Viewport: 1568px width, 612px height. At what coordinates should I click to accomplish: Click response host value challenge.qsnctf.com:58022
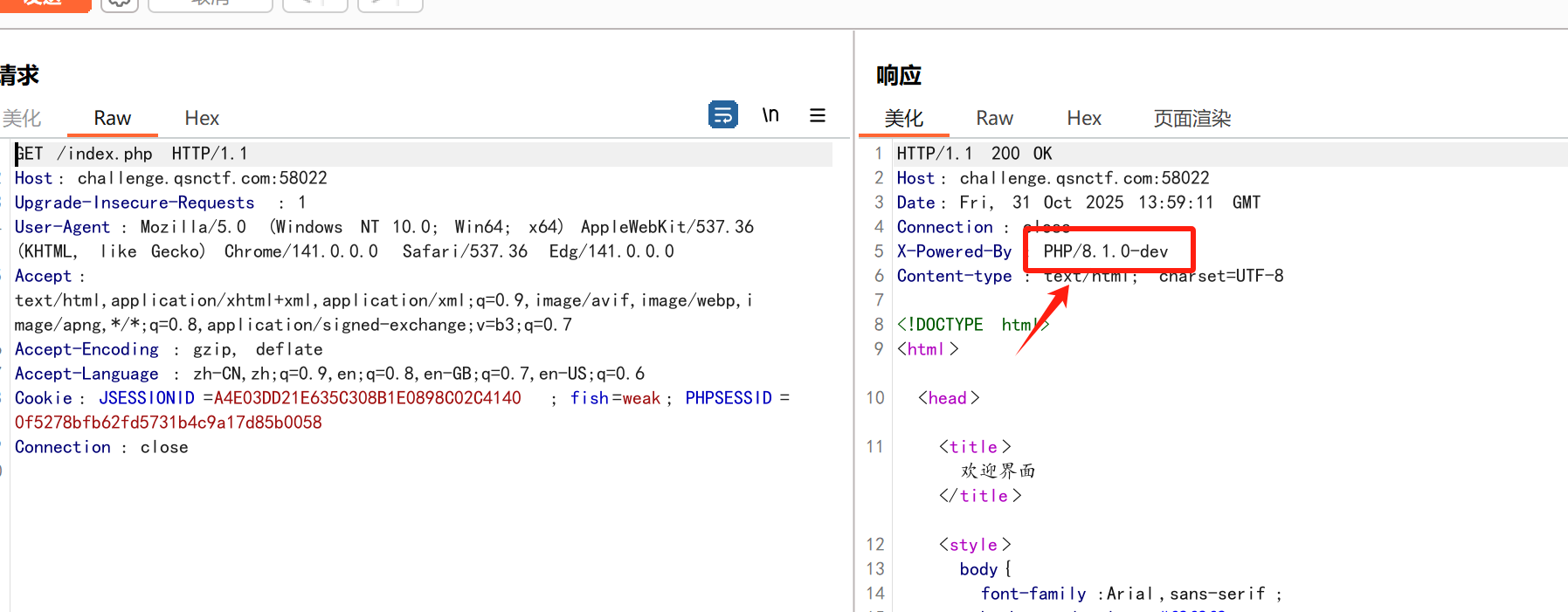point(1085,178)
